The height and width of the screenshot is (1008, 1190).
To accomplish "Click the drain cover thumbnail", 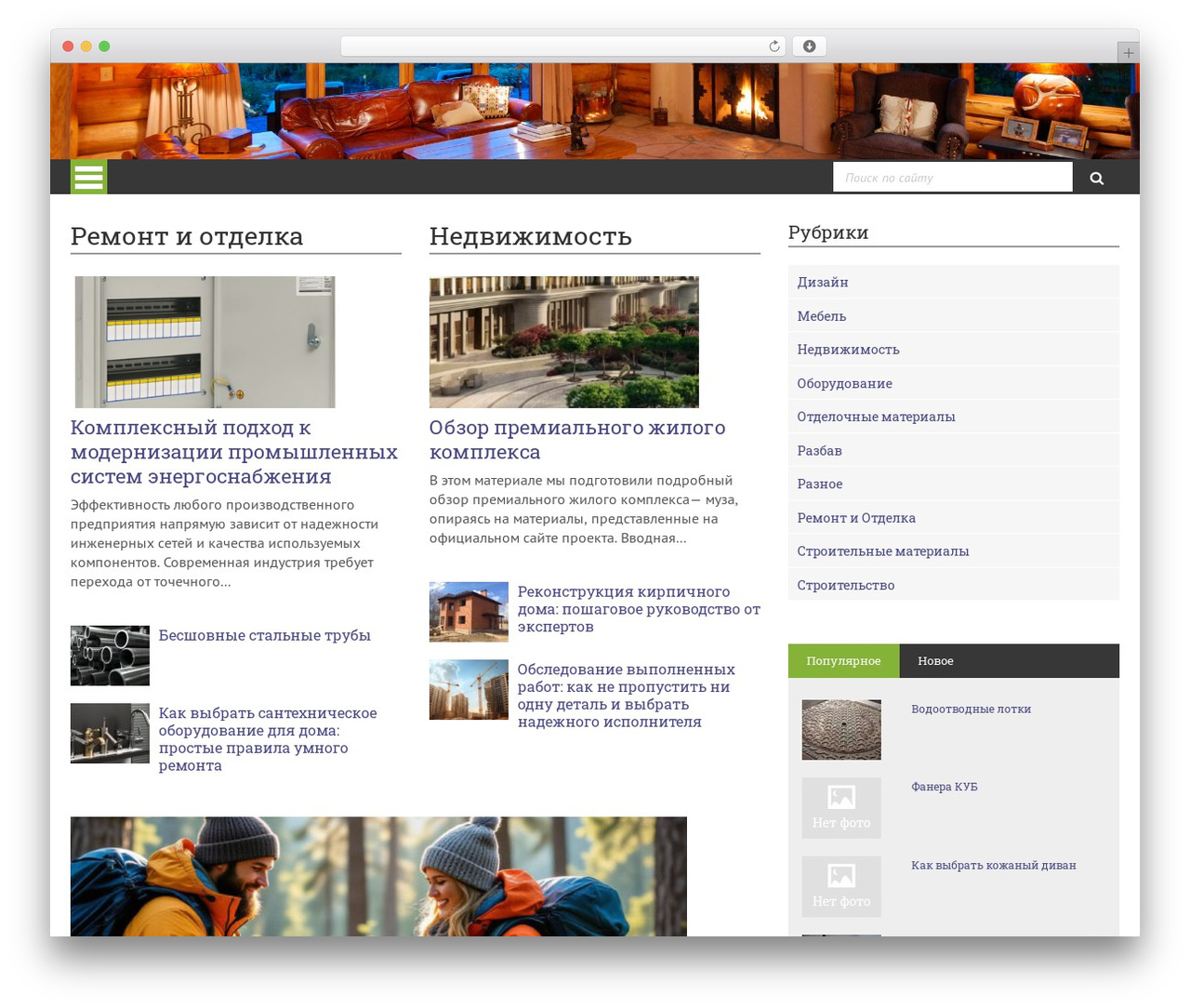I will coord(841,730).
